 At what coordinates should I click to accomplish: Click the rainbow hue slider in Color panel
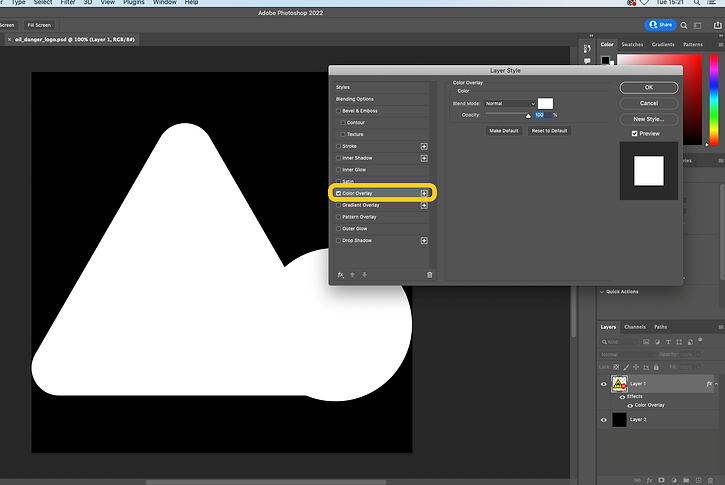[x=714, y=100]
